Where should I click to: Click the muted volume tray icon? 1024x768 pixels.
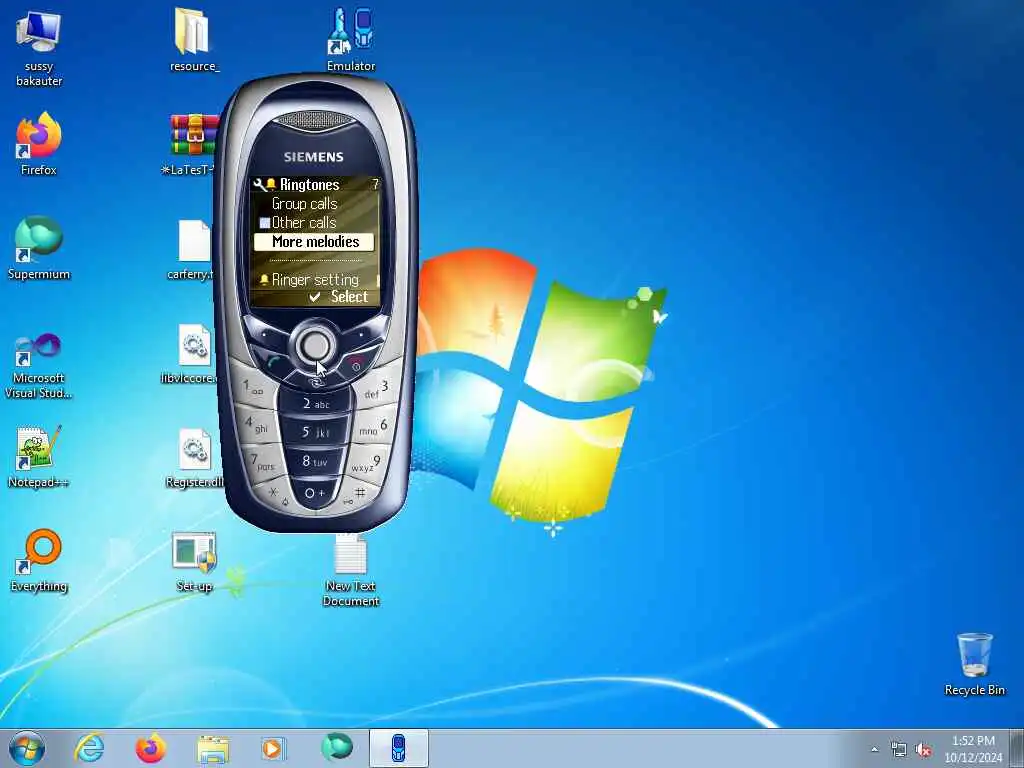pyautogui.click(x=923, y=750)
